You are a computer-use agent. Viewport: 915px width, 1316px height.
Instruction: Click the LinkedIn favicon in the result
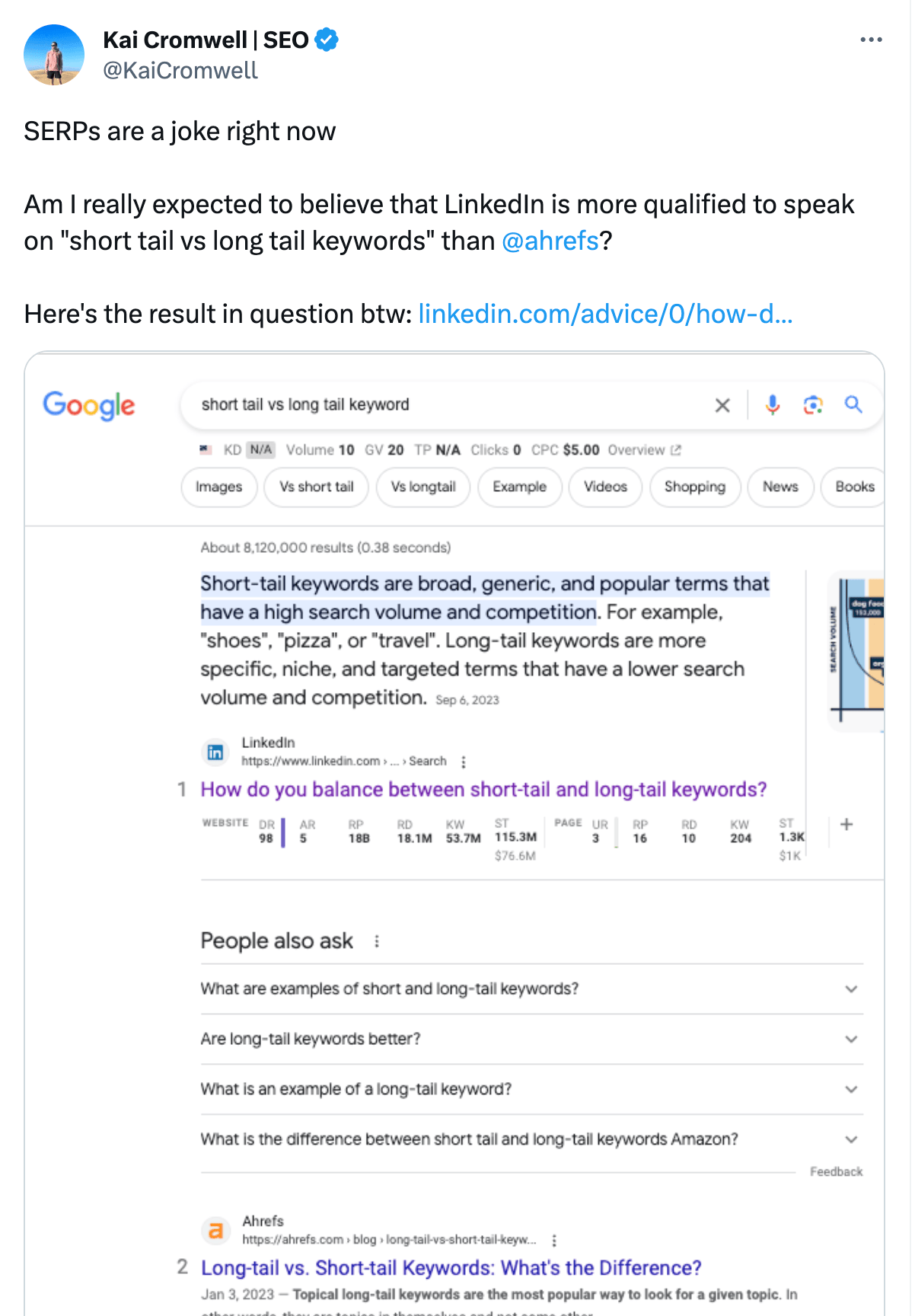click(215, 752)
